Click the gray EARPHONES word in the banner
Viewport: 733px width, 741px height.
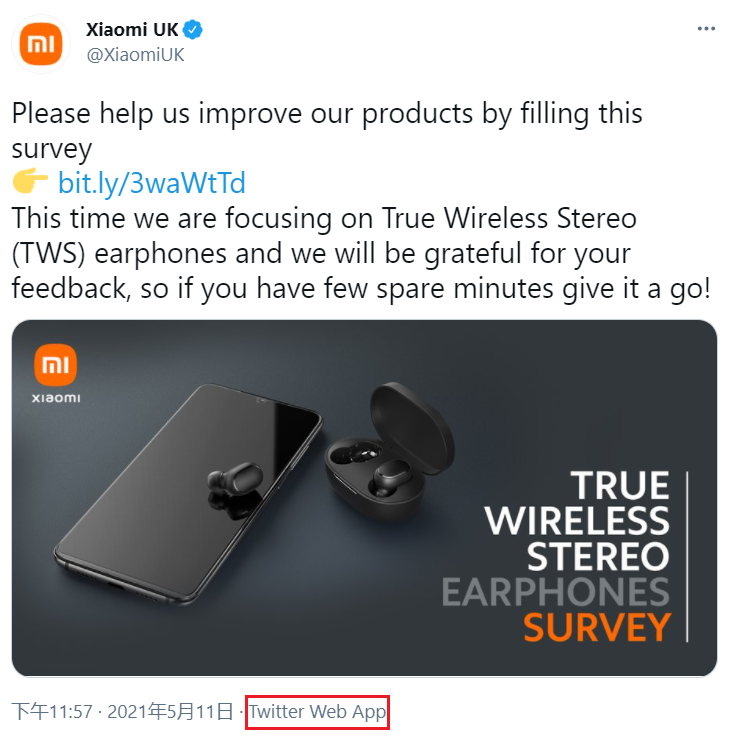point(555,591)
